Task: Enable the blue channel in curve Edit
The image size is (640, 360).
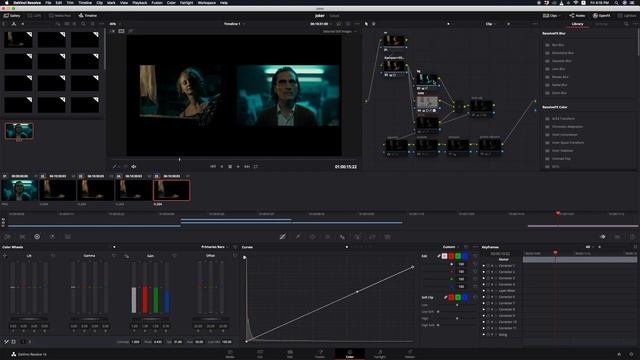Action: pos(464,256)
